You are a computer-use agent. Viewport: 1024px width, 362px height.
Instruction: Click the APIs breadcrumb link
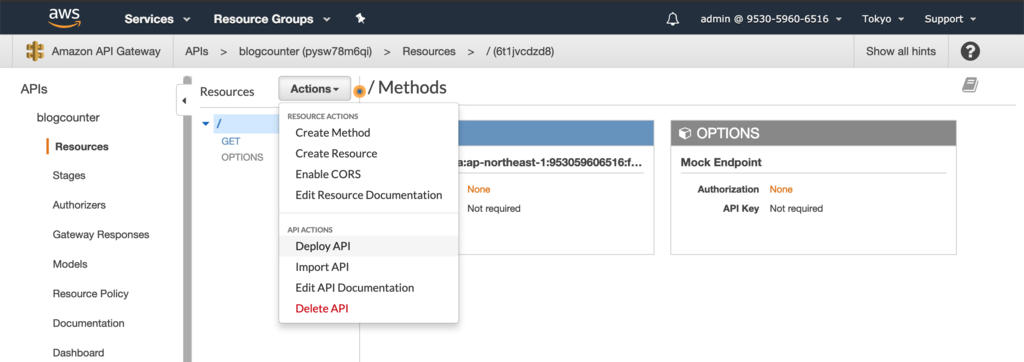tap(197, 51)
